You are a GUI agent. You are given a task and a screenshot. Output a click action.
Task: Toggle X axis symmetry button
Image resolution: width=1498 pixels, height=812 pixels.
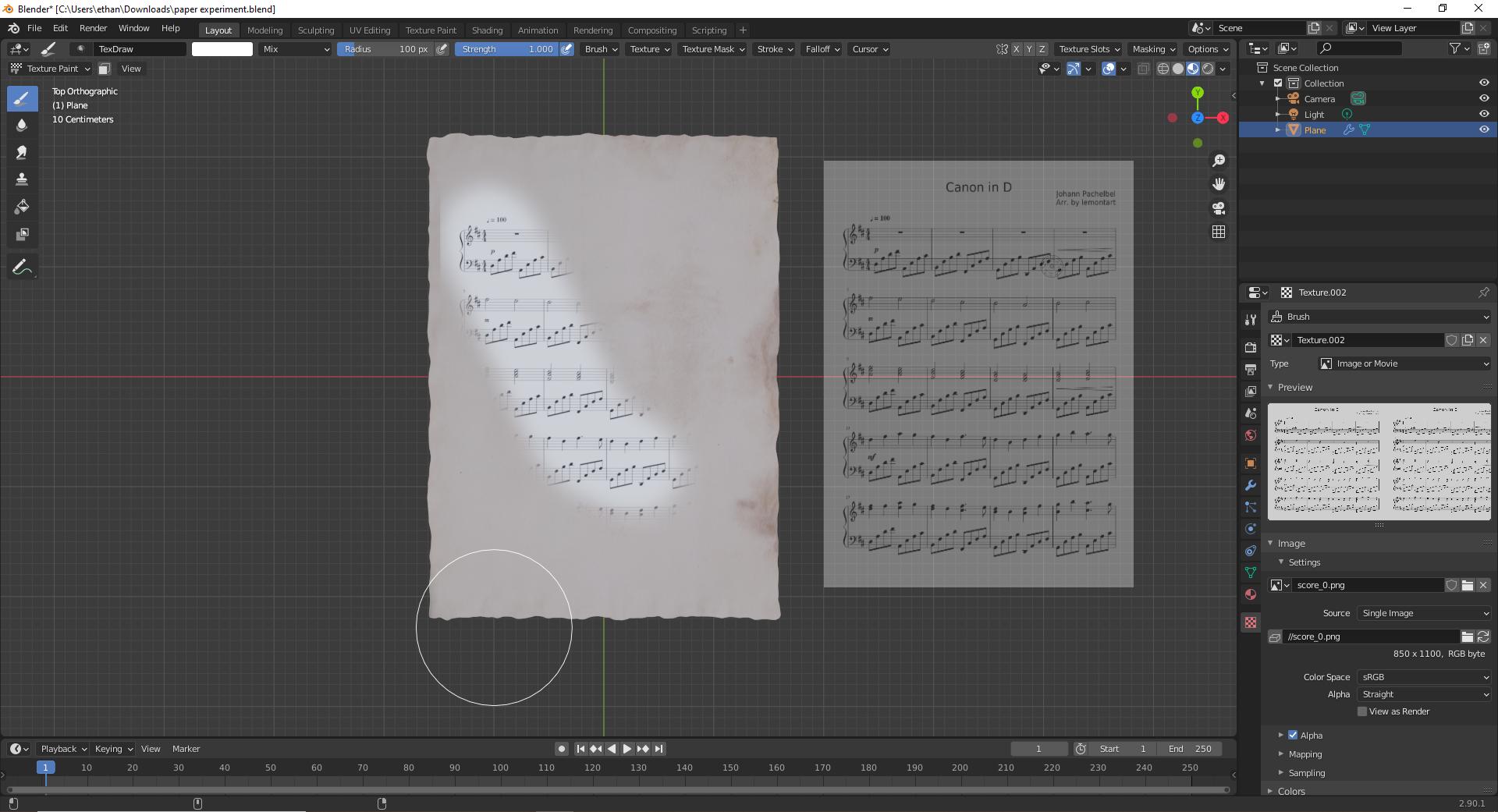point(1016,49)
